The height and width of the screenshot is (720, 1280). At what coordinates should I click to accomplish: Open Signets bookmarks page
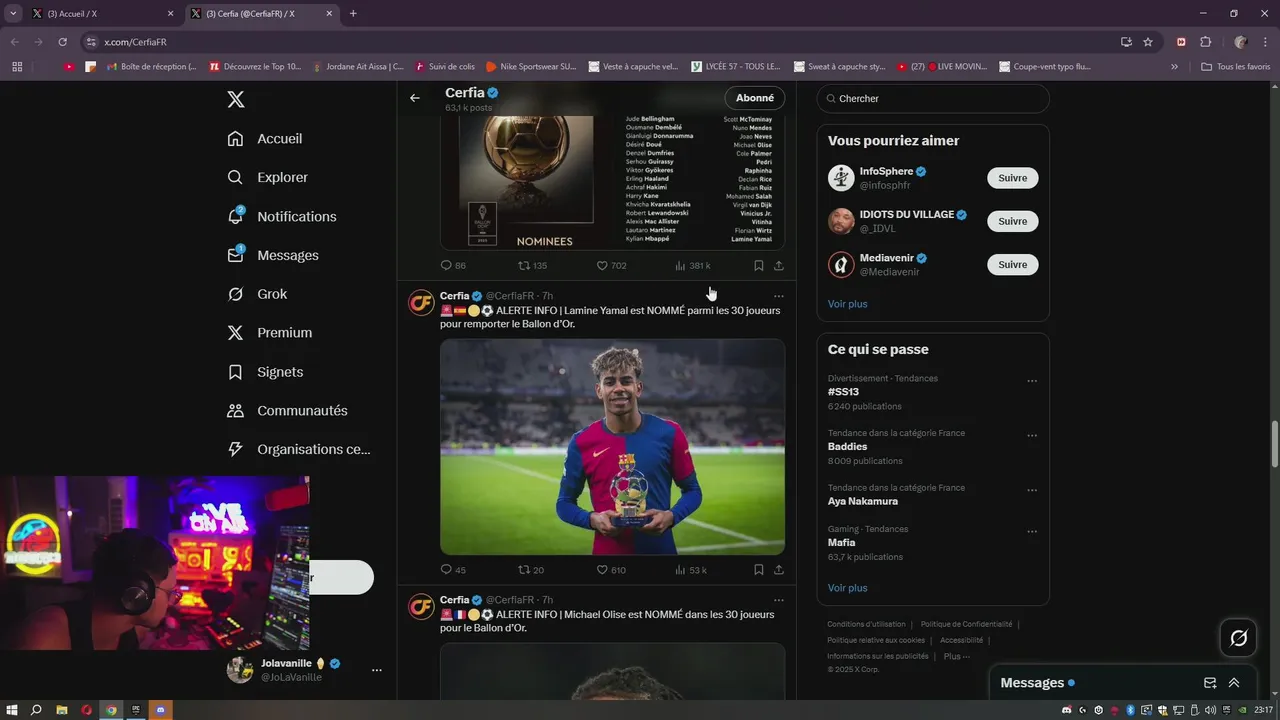click(x=265, y=372)
